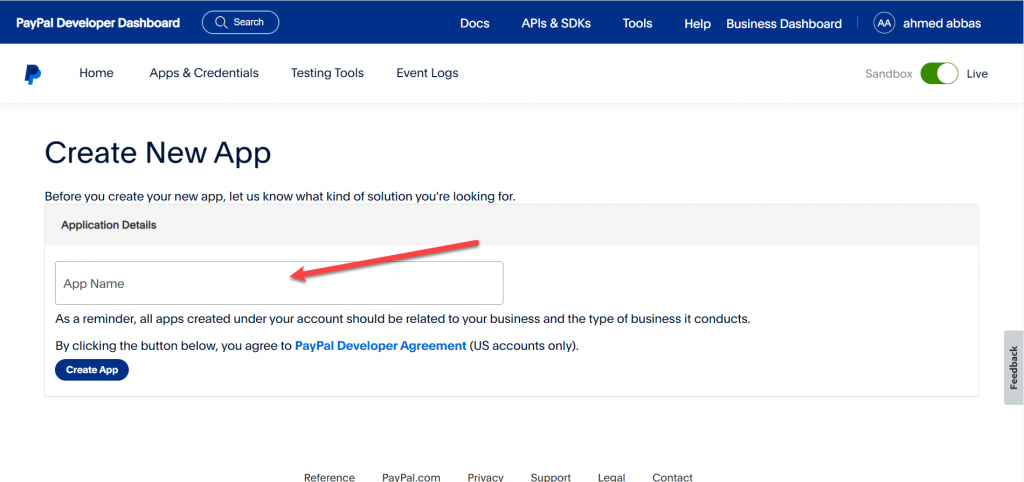Go to Business Dashboard

coord(784,24)
